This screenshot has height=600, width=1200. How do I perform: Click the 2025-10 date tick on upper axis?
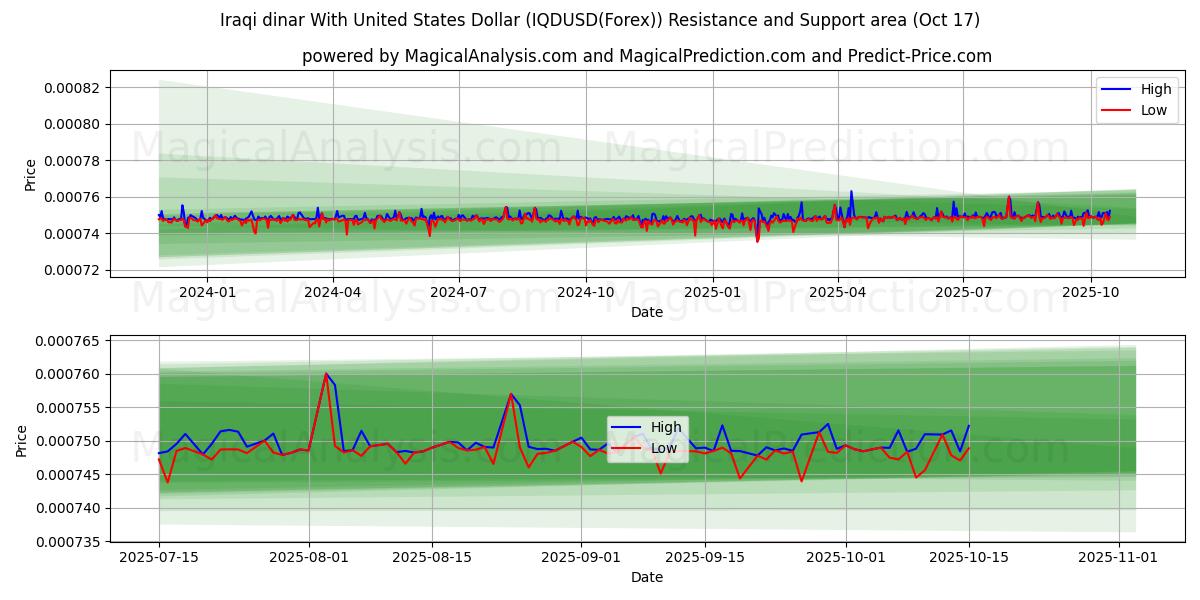click(x=1090, y=292)
